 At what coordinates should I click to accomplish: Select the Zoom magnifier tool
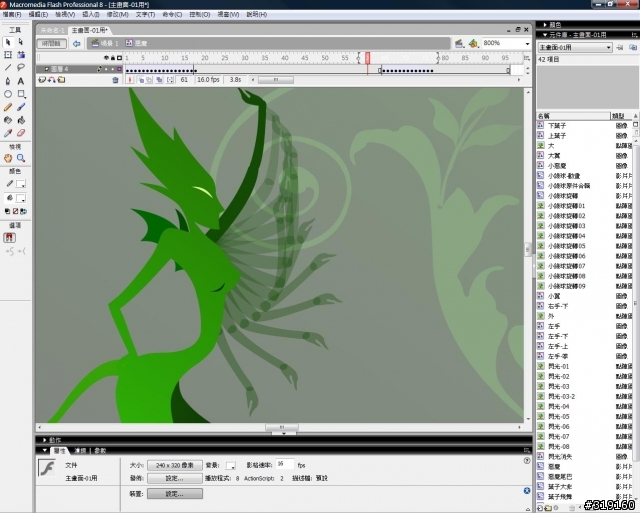click(21, 158)
